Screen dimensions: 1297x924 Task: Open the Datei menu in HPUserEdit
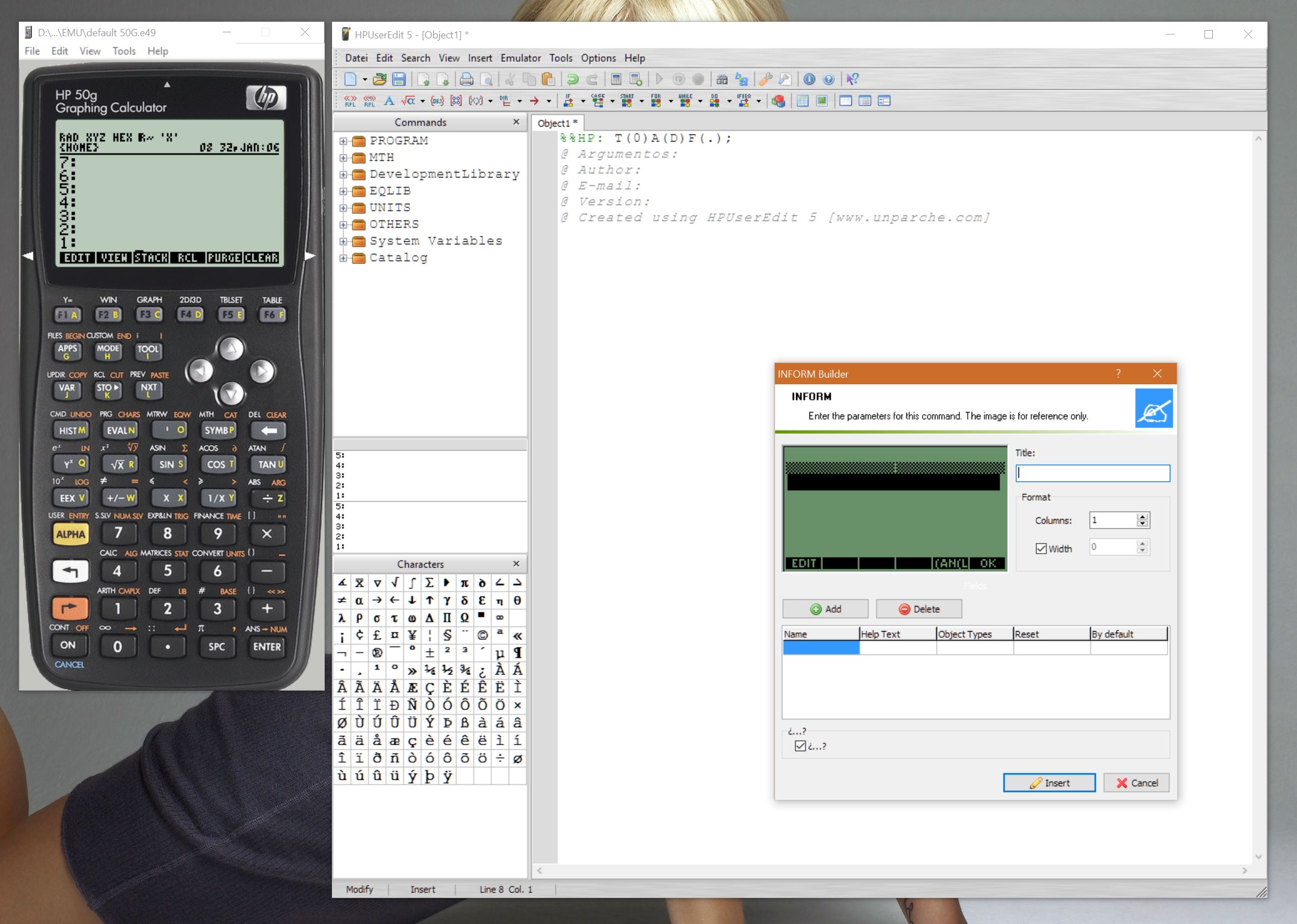356,58
